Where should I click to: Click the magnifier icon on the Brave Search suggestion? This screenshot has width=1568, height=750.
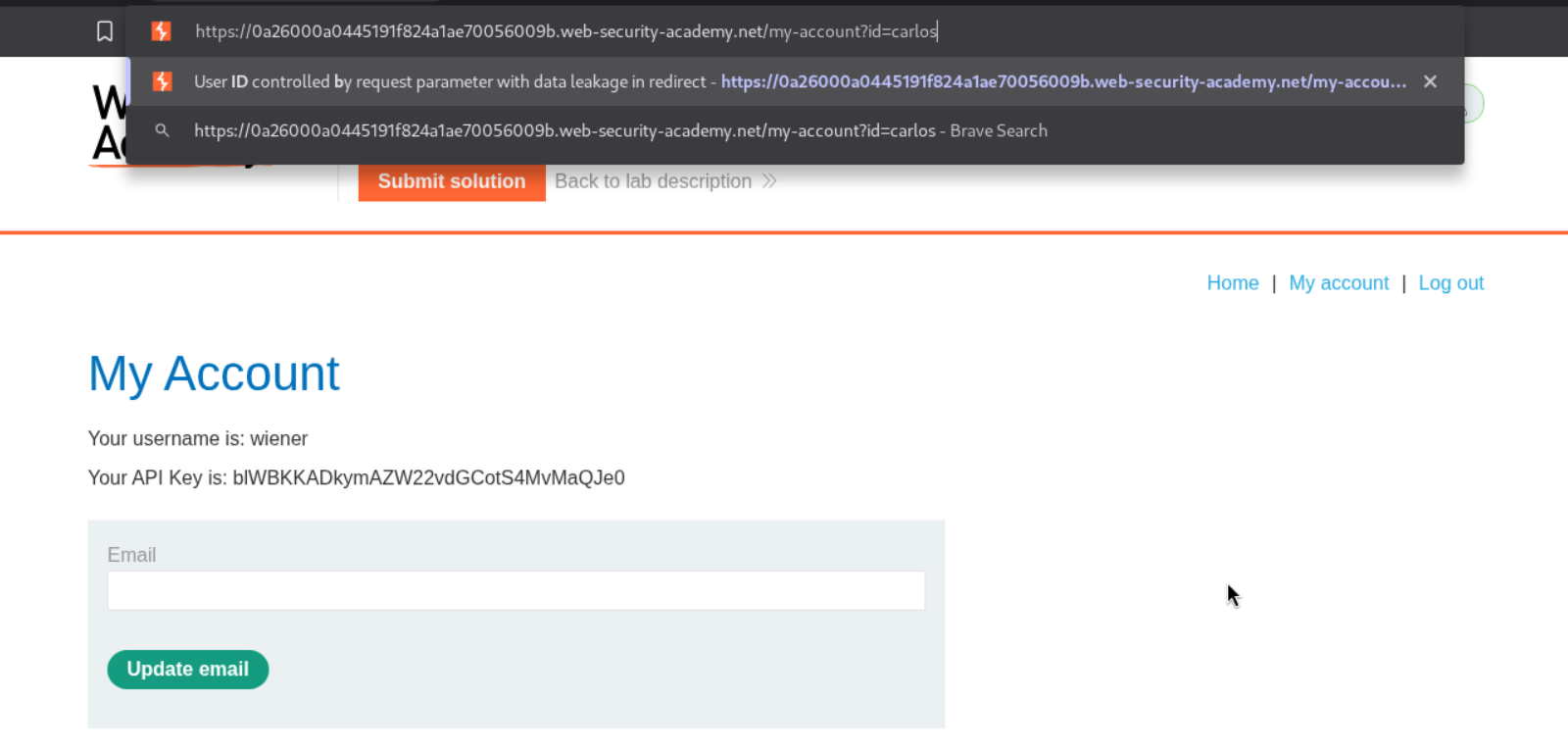163,130
